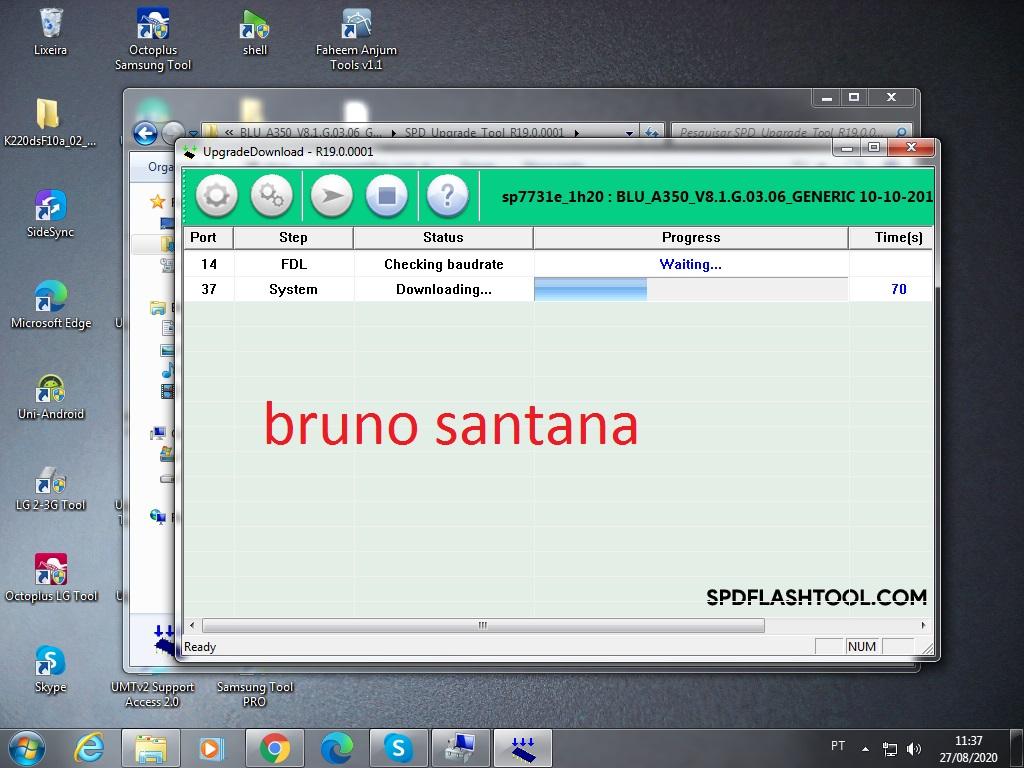Click the BLU_A350 breadcrumb in Explorer address bar
This screenshot has width=1024, height=768.
[311, 133]
